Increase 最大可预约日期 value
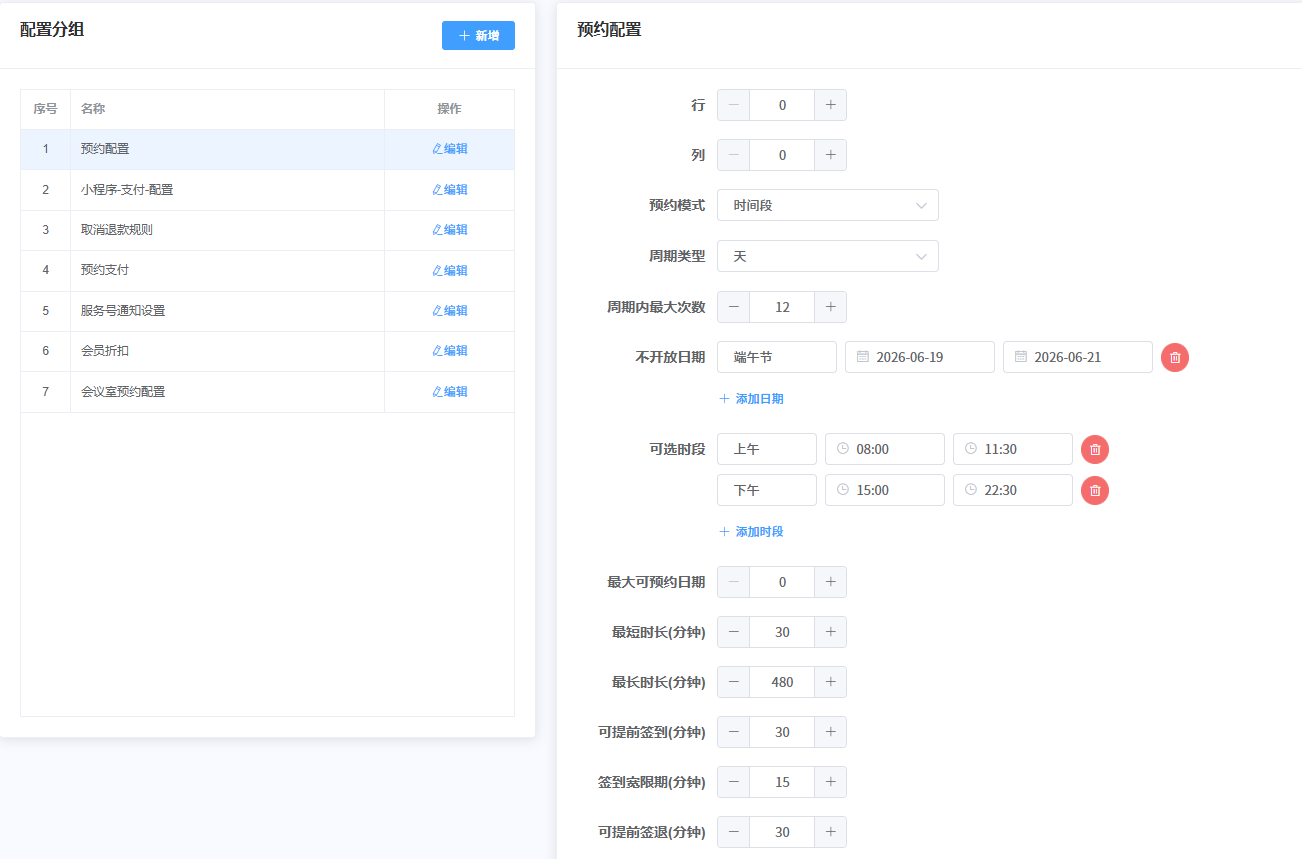Image resolution: width=1302 pixels, height=859 pixels. coord(831,582)
